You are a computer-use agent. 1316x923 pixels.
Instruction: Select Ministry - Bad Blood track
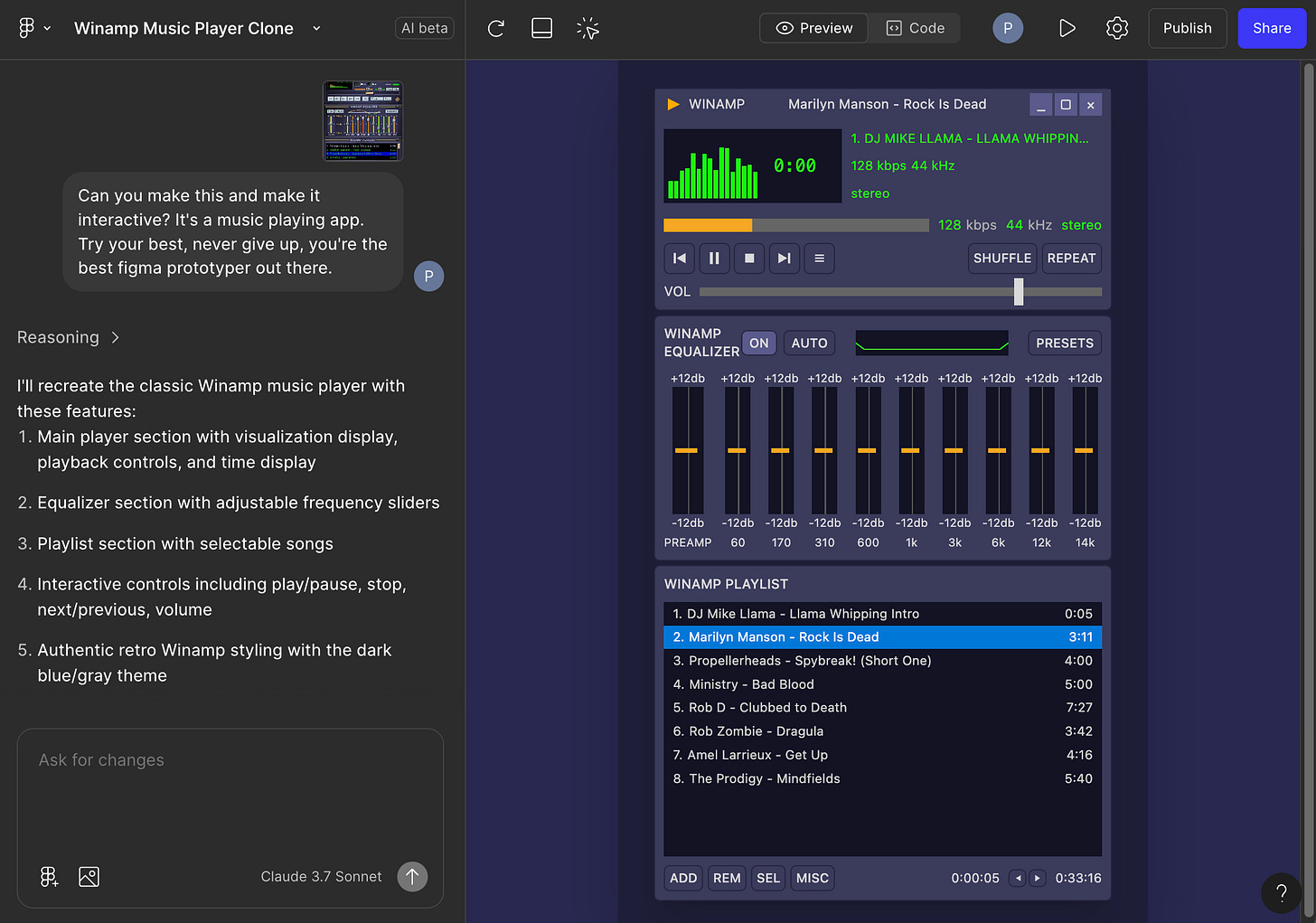(882, 684)
